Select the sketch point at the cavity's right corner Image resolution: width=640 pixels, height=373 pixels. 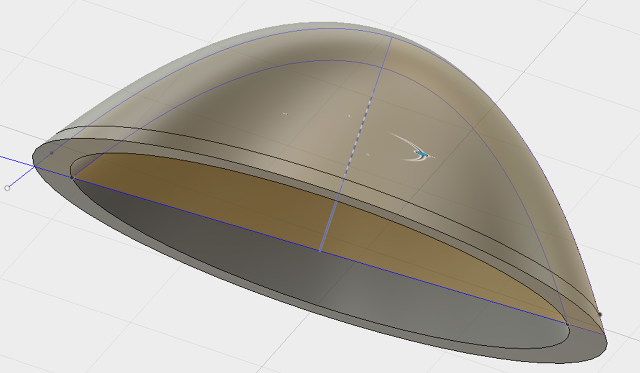(x=567, y=324)
